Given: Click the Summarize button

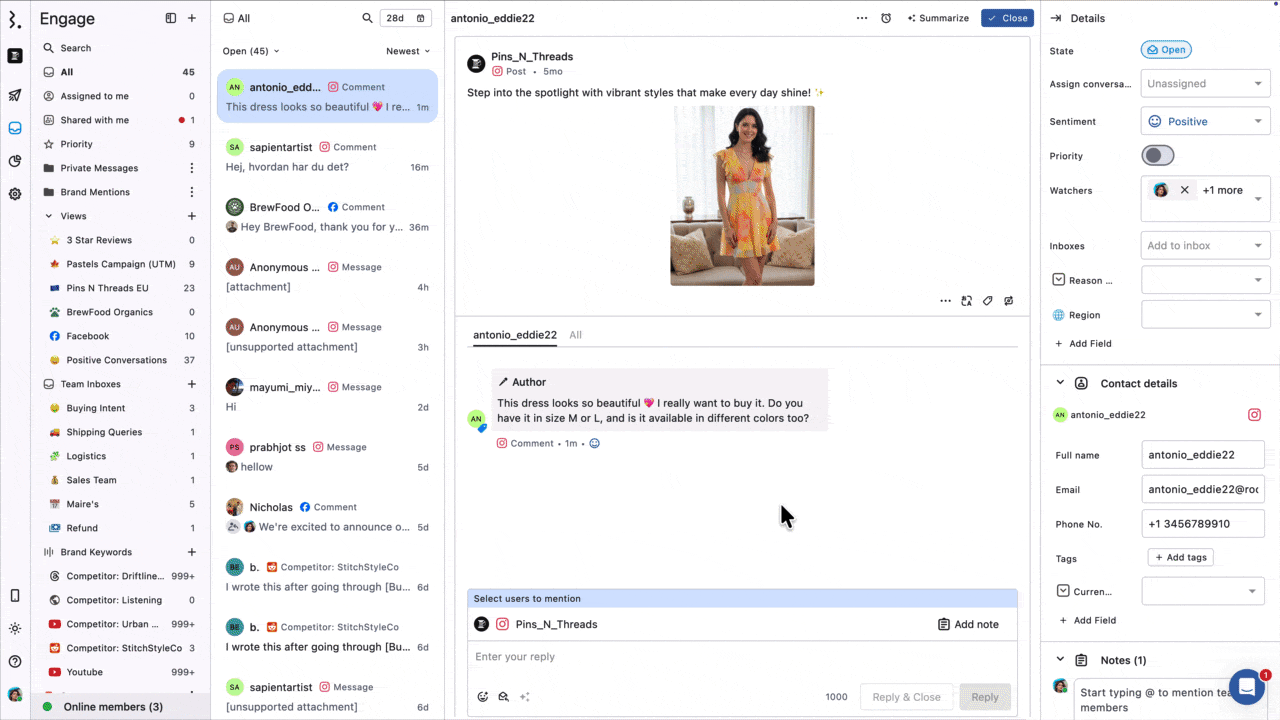Looking at the screenshot, I should pyautogui.click(x=937, y=18).
